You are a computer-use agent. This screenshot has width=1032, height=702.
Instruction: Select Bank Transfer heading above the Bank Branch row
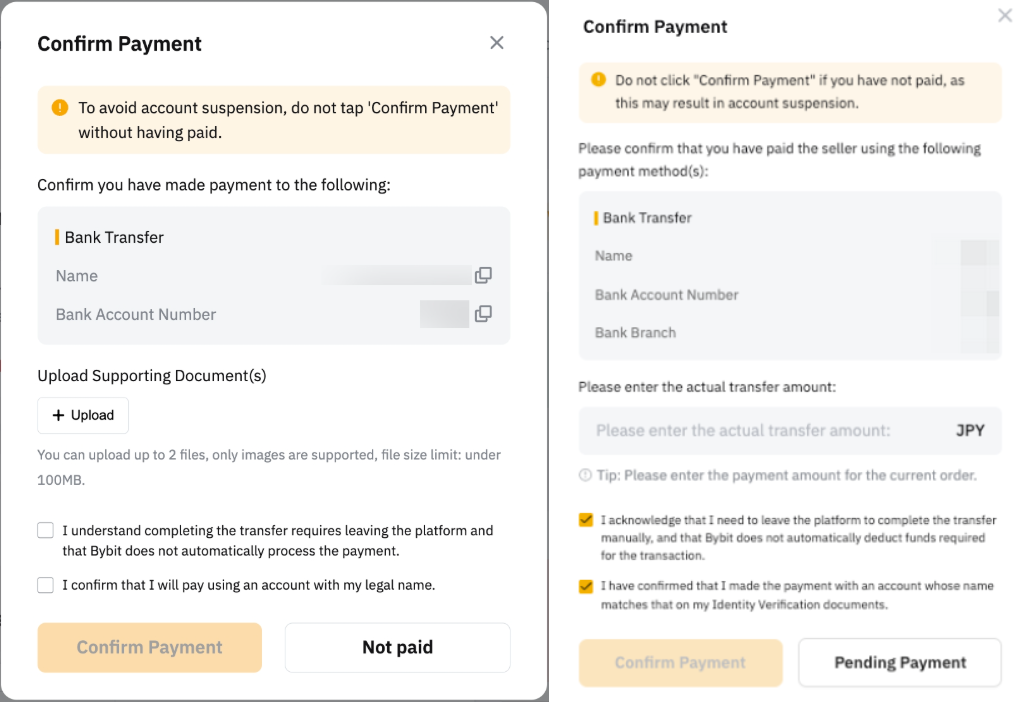pos(647,218)
